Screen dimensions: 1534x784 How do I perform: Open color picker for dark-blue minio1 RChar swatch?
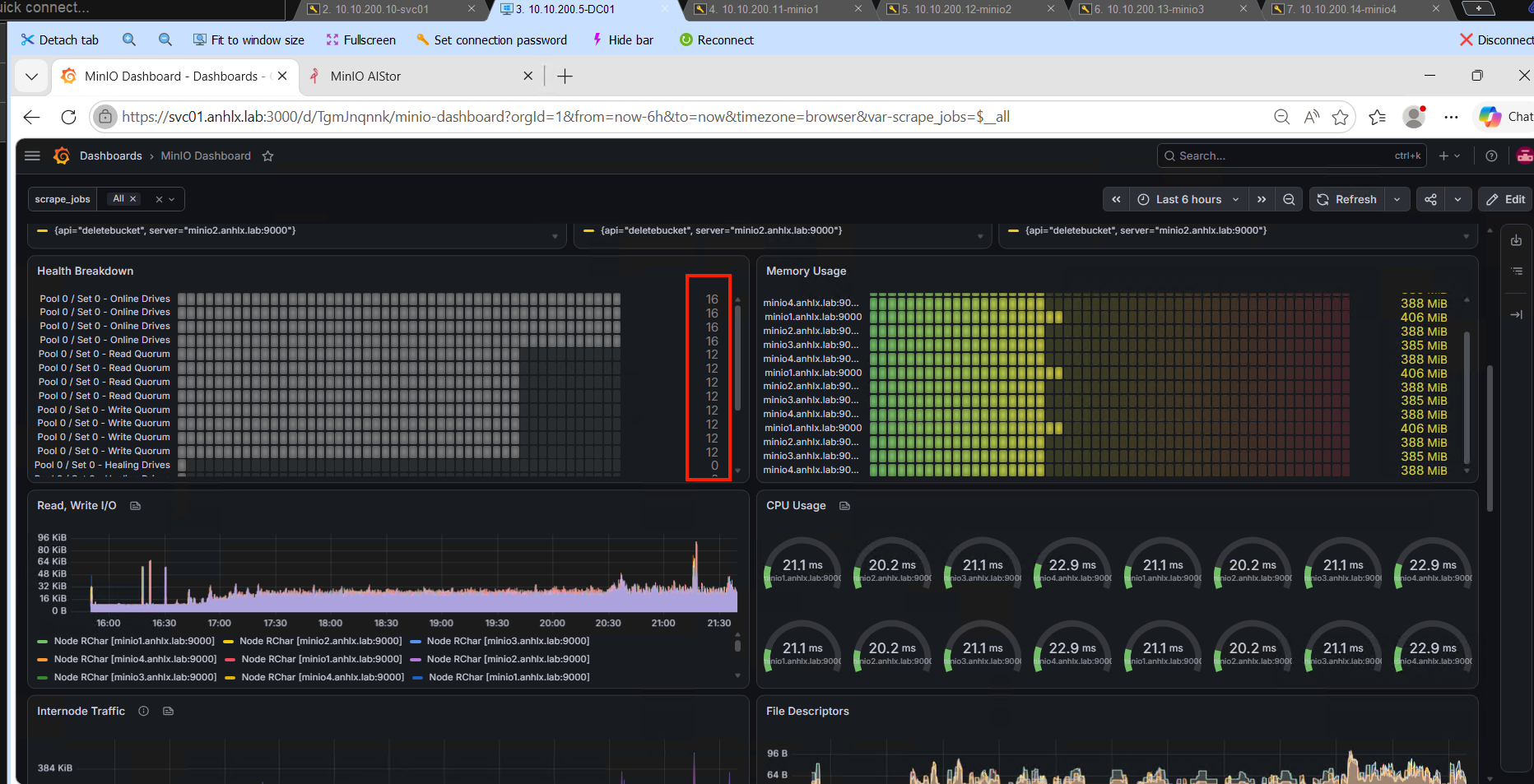(x=417, y=677)
